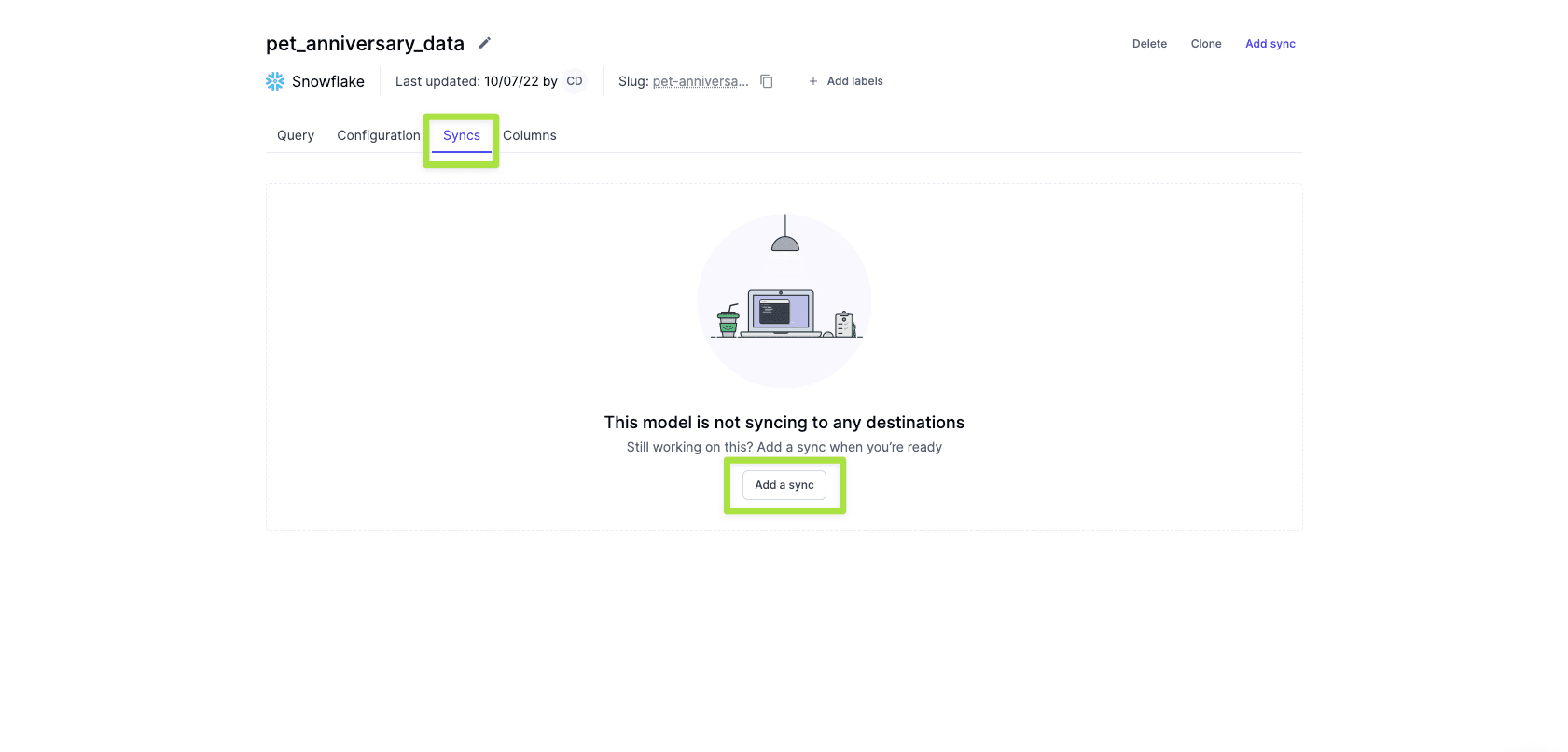1568x752 pixels.
Task: Click the Snowflake source name text
Action: point(328,81)
